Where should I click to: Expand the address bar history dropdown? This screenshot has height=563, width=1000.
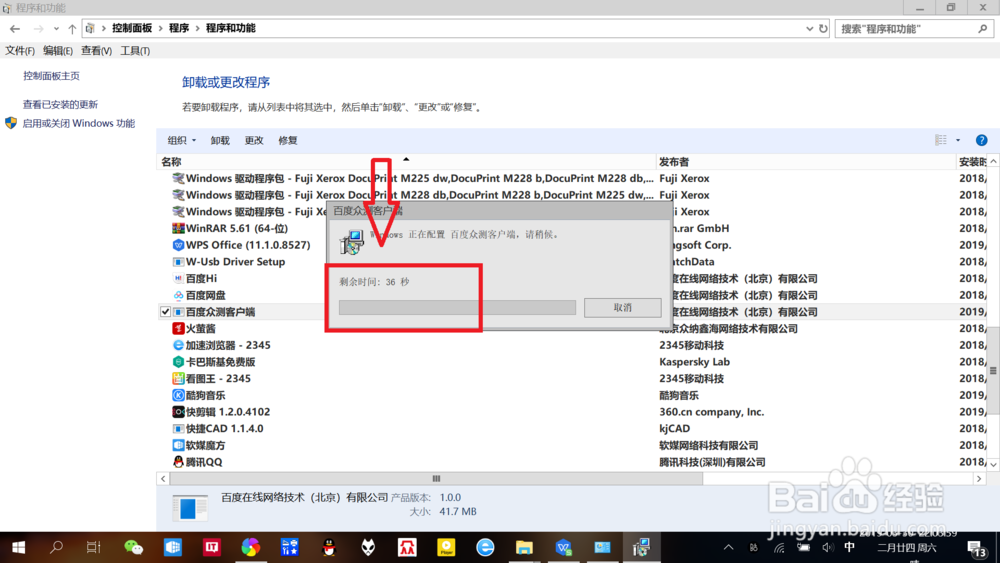[809, 29]
